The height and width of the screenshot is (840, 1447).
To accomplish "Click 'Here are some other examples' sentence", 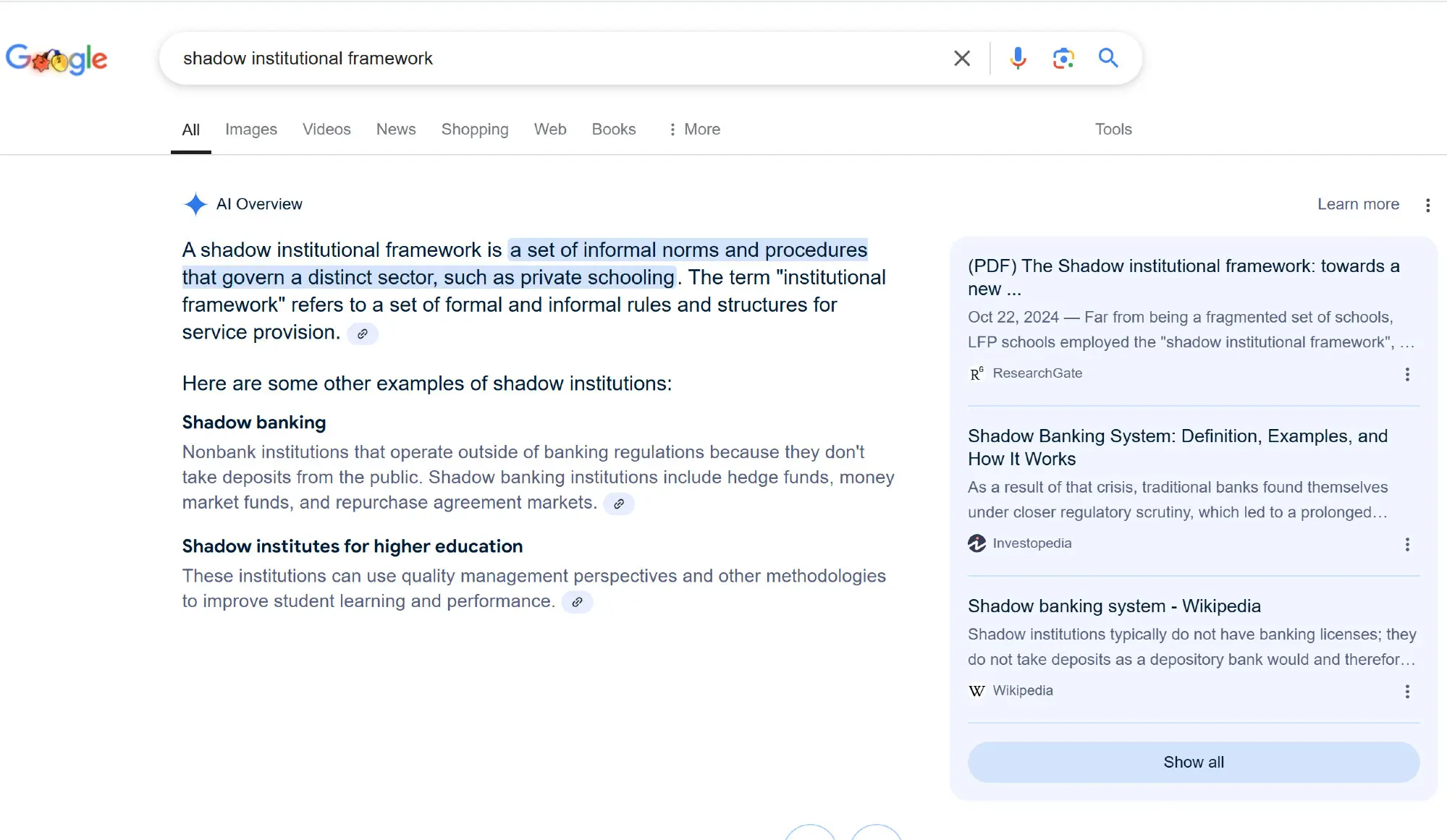I will tap(427, 383).
